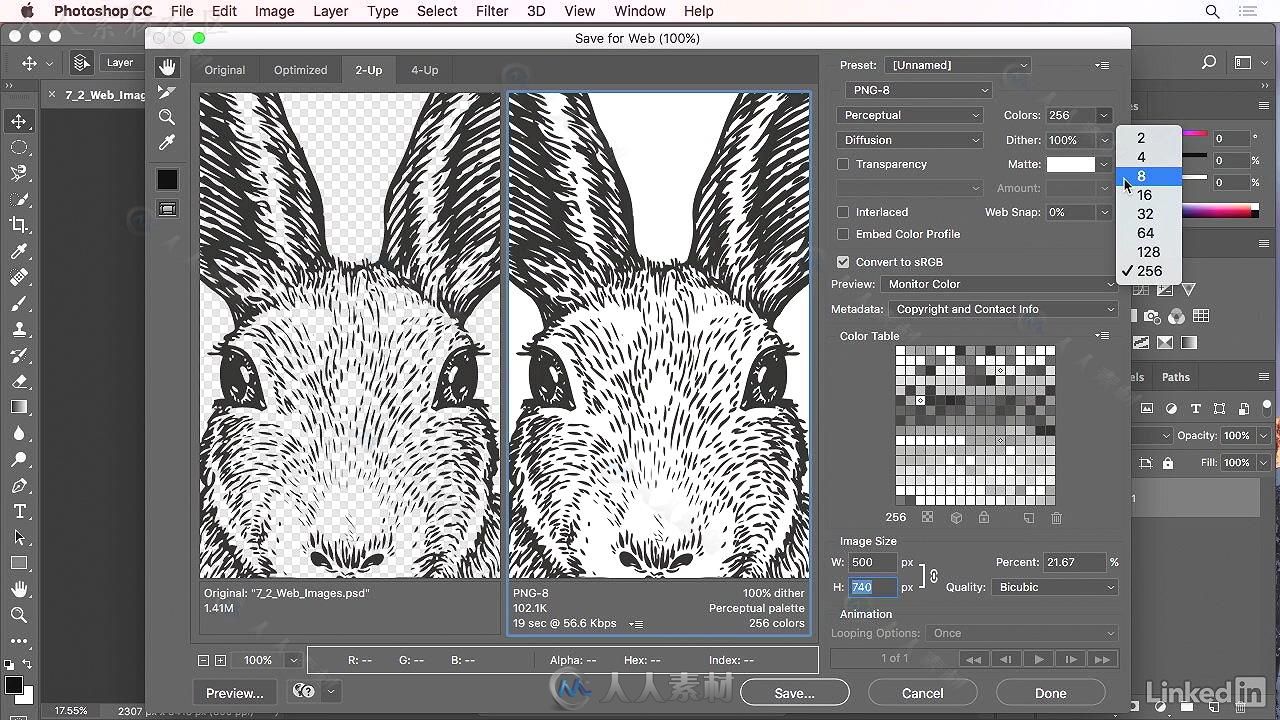Open the PNG-8 file format dropdown
The image size is (1280, 720).
coord(918,90)
